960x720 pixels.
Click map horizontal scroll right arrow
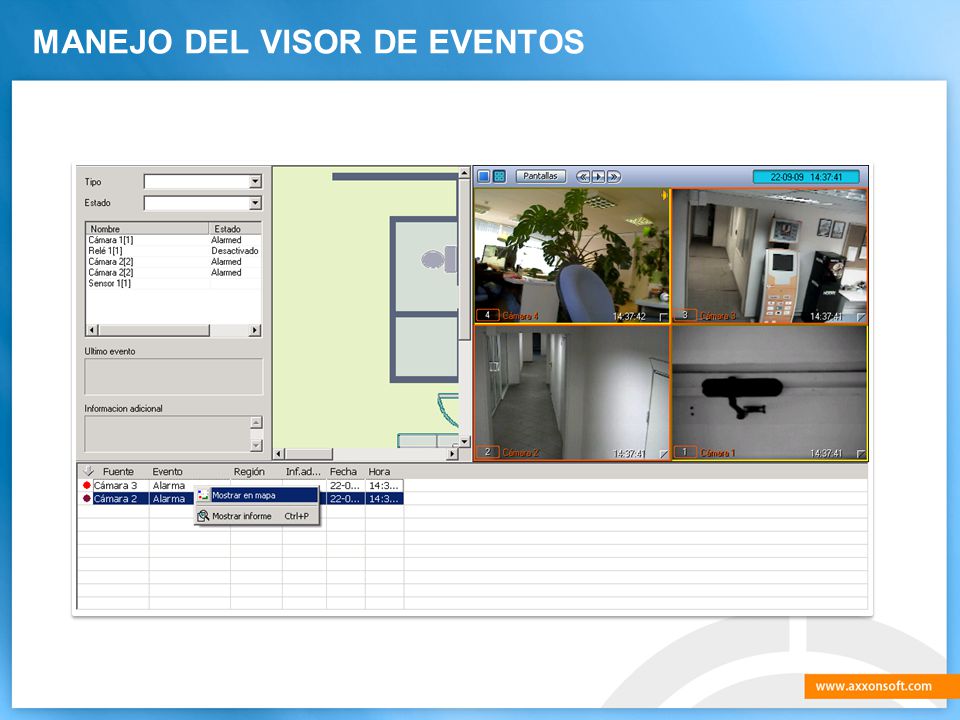pos(452,454)
